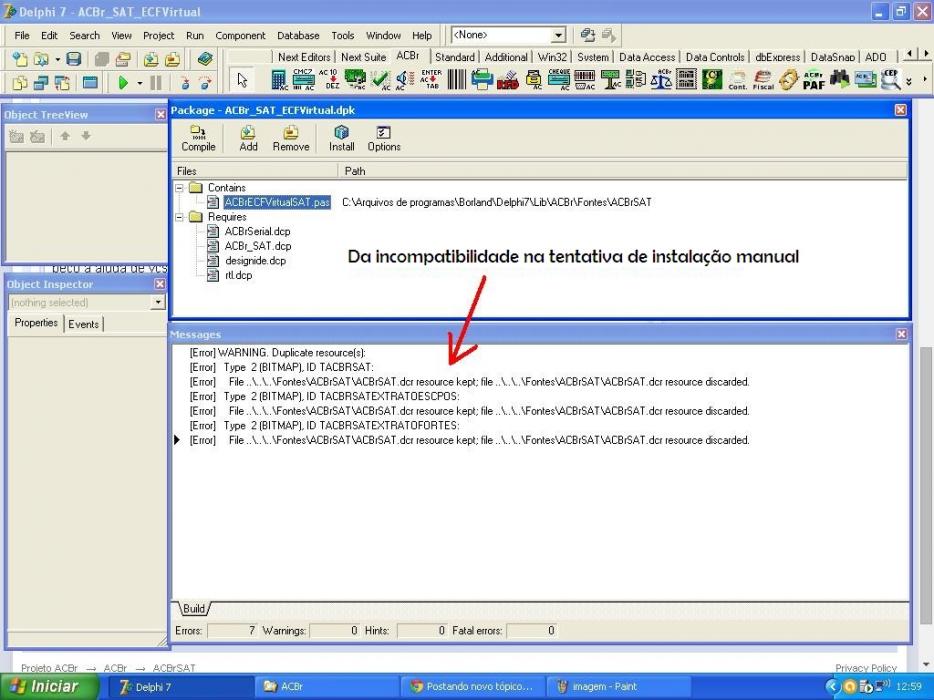The width and height of the screenshot is (934, 700).
Task: Click the Pause program icon
Action: pyautogui.click(x=156, y=83)
